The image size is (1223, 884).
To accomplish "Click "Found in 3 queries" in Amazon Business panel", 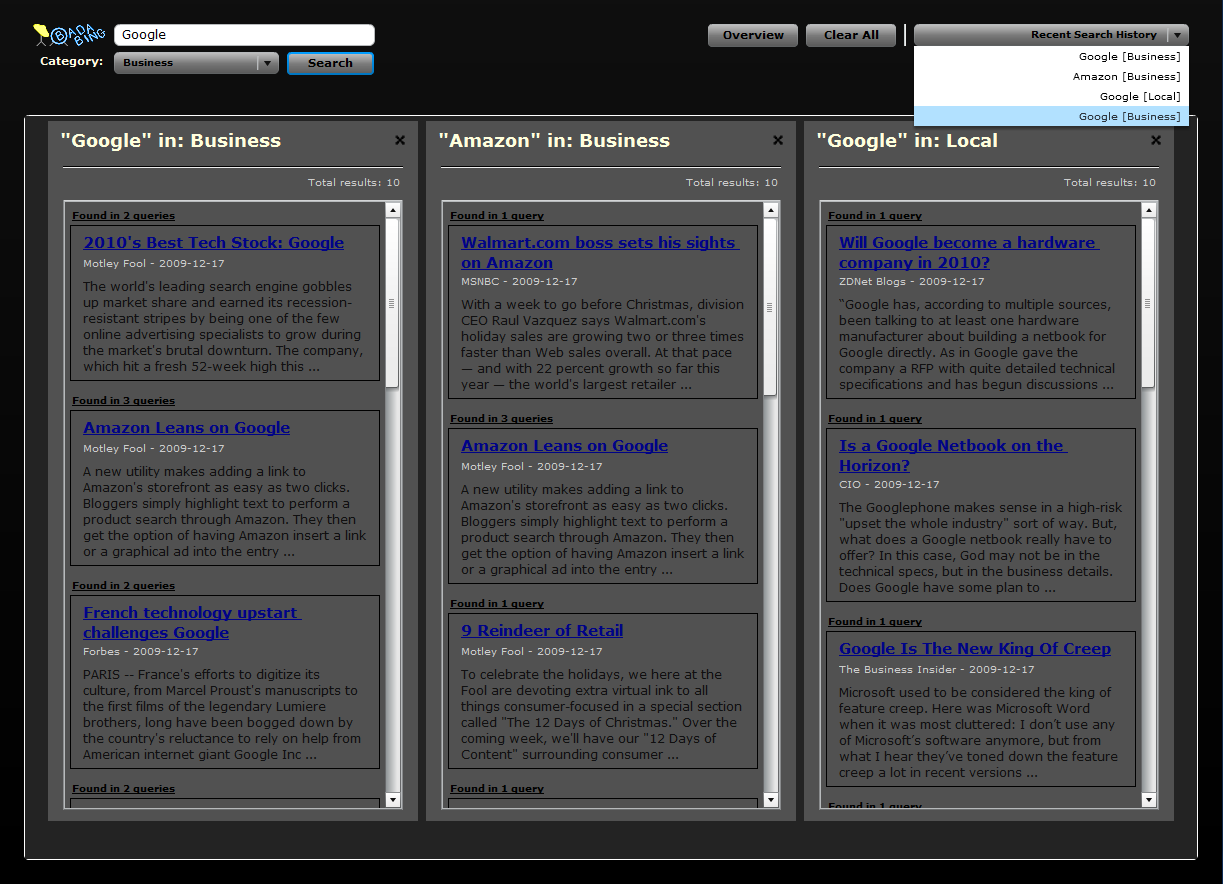I will (x=501, y=419).
